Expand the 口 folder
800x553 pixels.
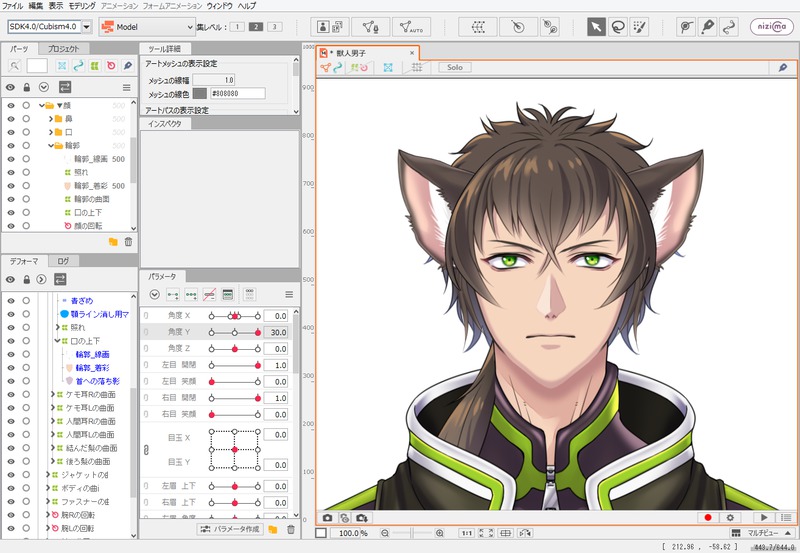51,132
